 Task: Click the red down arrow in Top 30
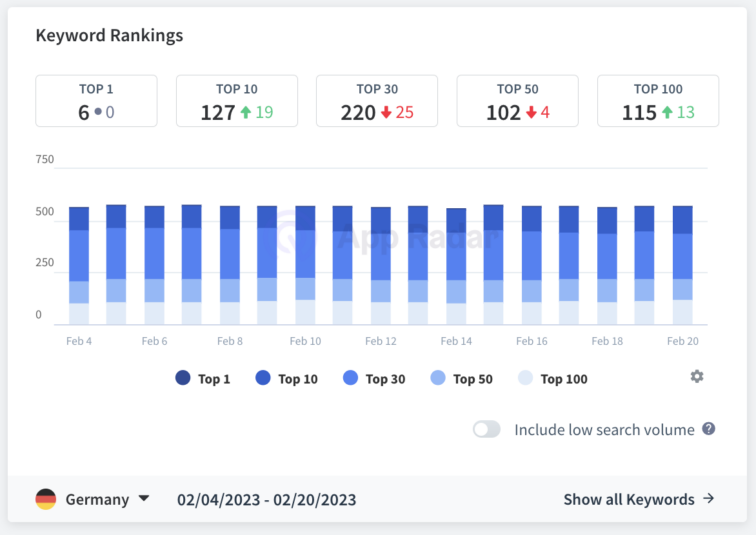pos(385,113)
